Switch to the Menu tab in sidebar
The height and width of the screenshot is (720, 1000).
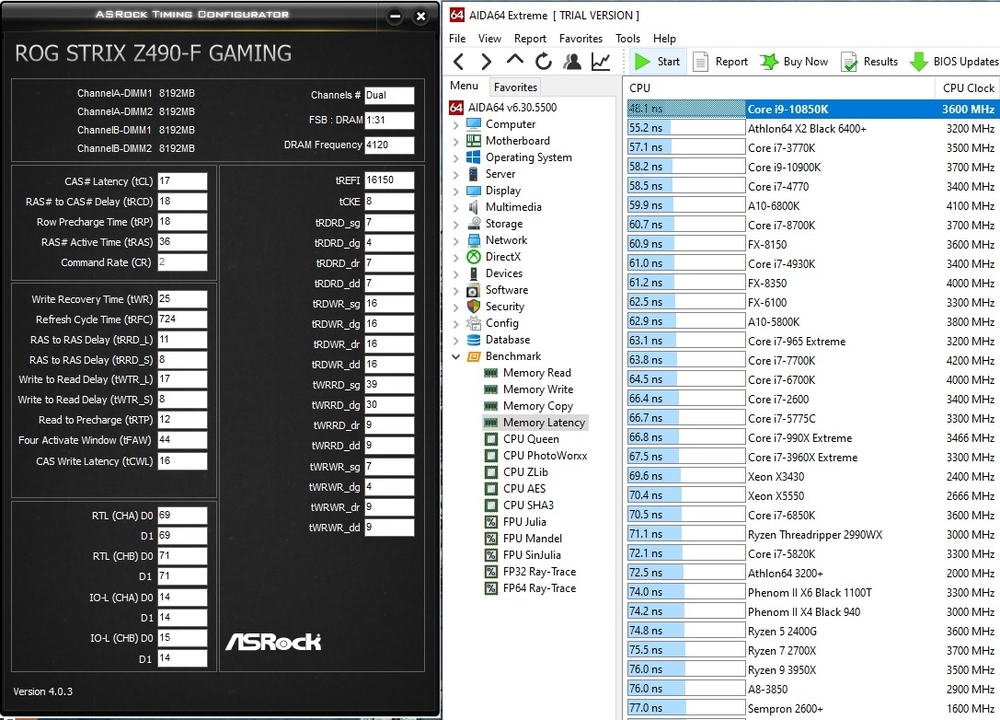(x=464, y=85)
